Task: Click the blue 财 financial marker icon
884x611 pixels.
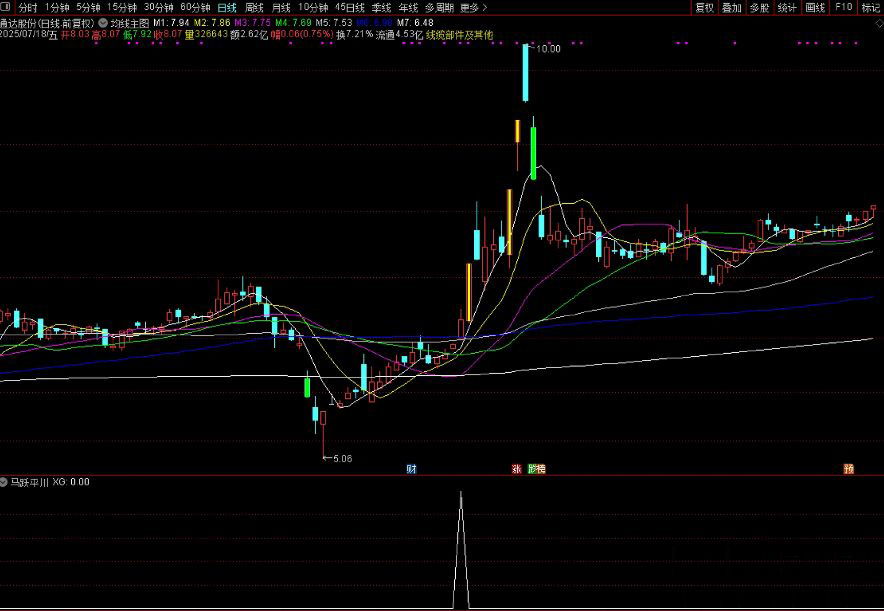Action: point(411,468)
